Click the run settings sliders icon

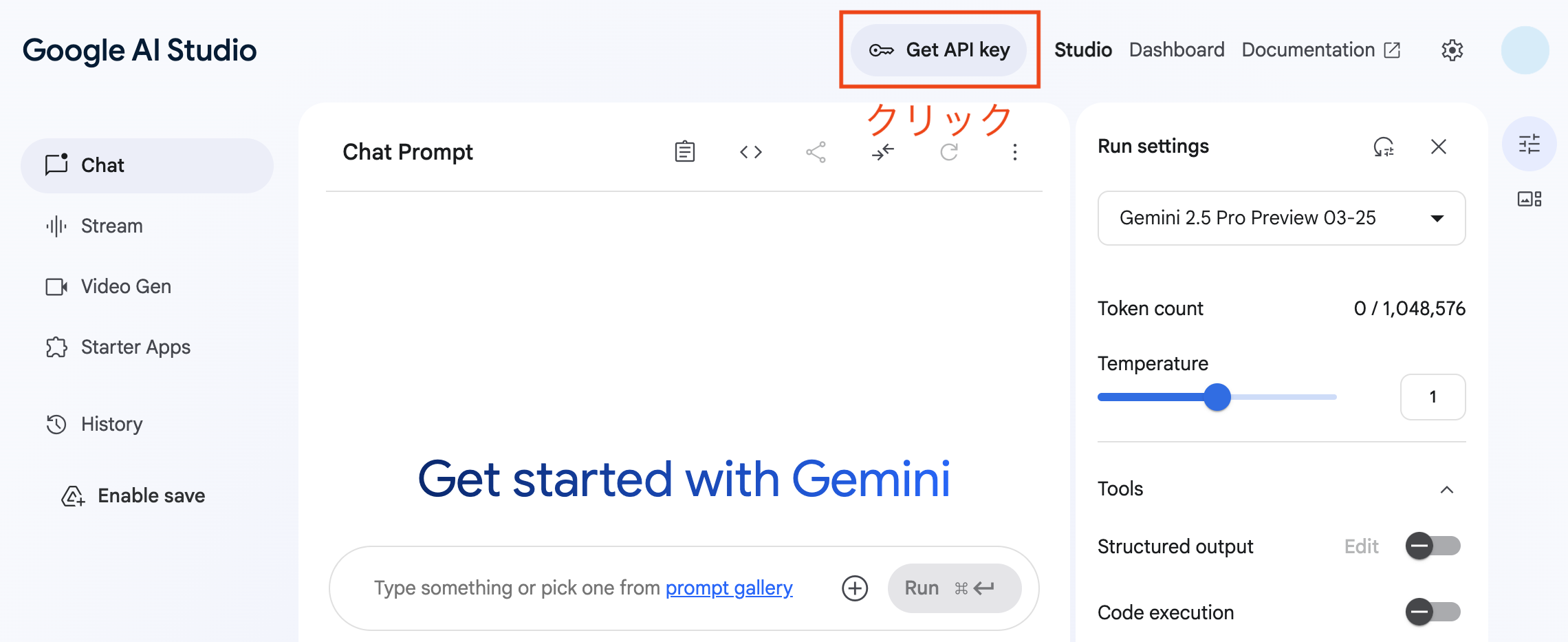click(1529, 144)
